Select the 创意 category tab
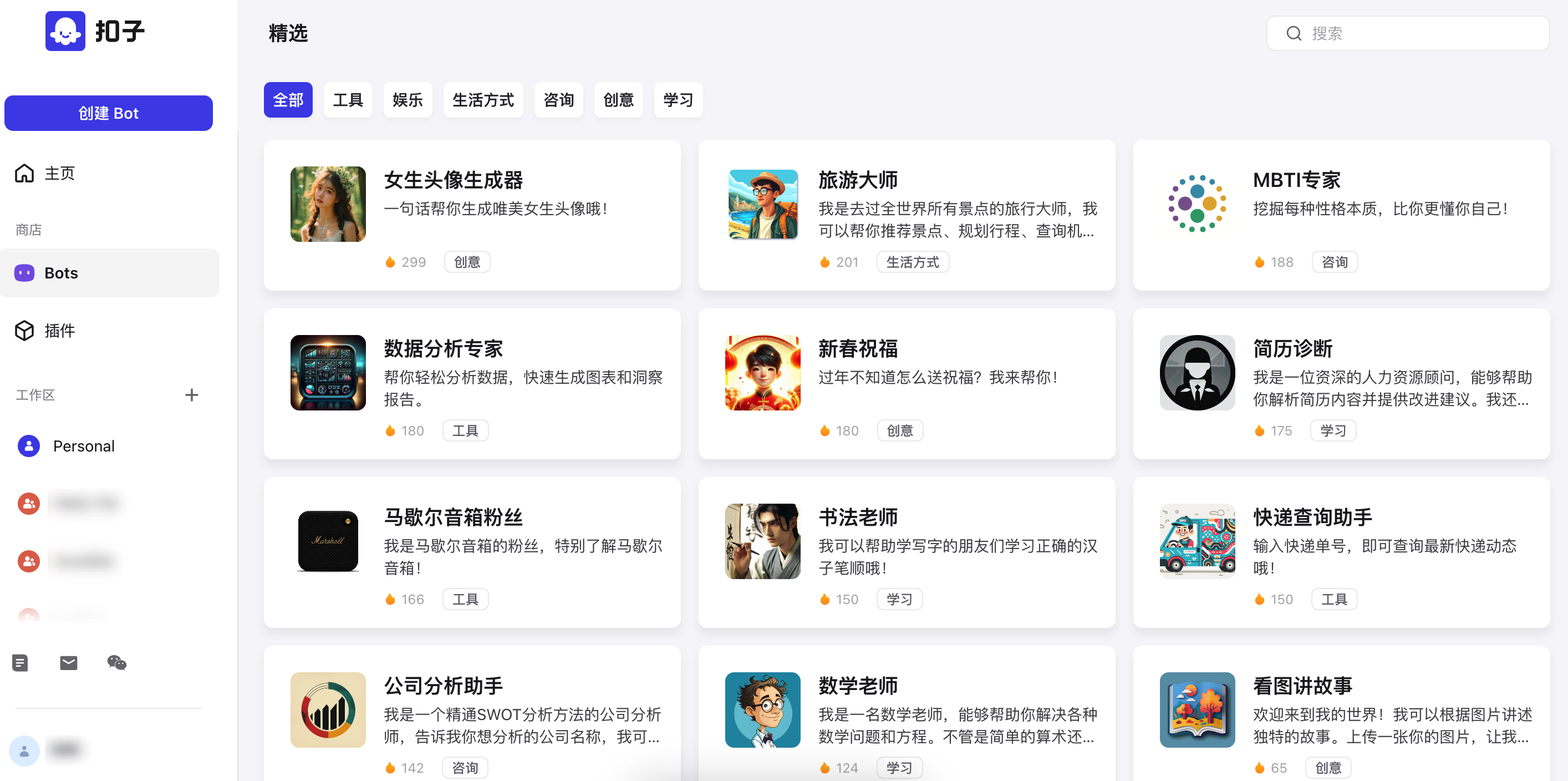The height and width of the screenshot is (781, 1568). click(618, 100)
